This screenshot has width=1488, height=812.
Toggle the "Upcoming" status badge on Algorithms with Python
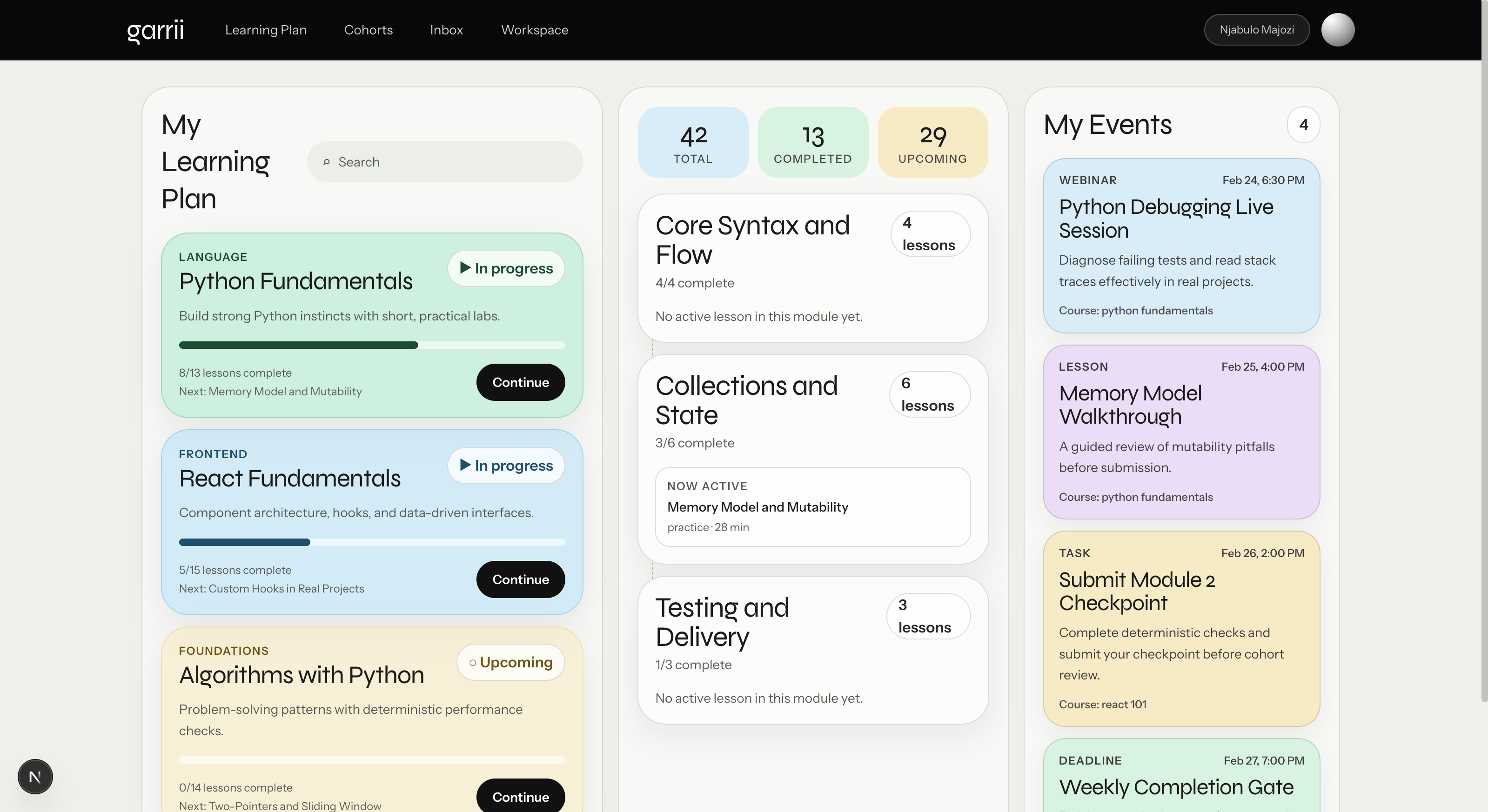tap(510, 662)
